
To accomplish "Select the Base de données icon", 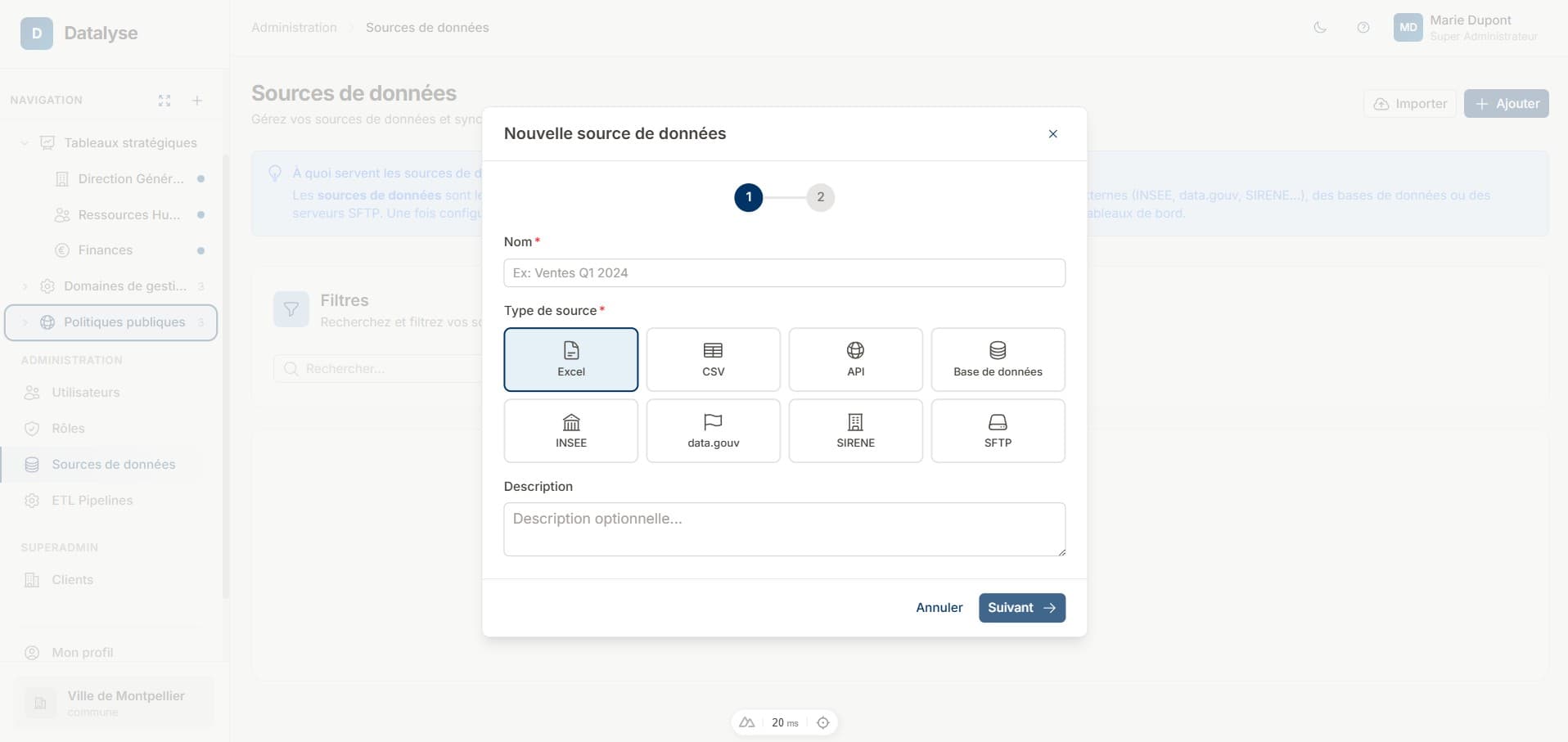I will point(998,351).
